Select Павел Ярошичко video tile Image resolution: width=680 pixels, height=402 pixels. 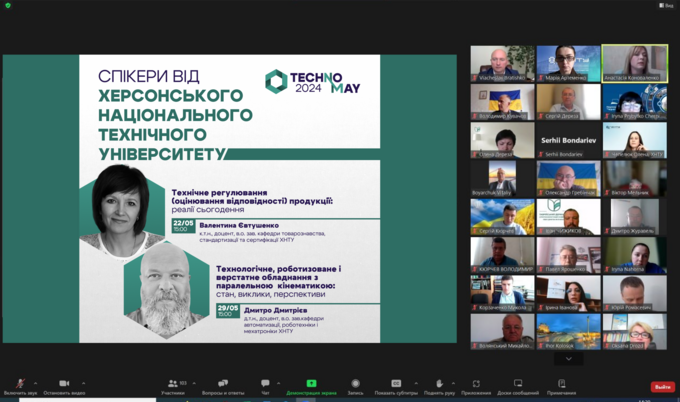tap(569, 255)
